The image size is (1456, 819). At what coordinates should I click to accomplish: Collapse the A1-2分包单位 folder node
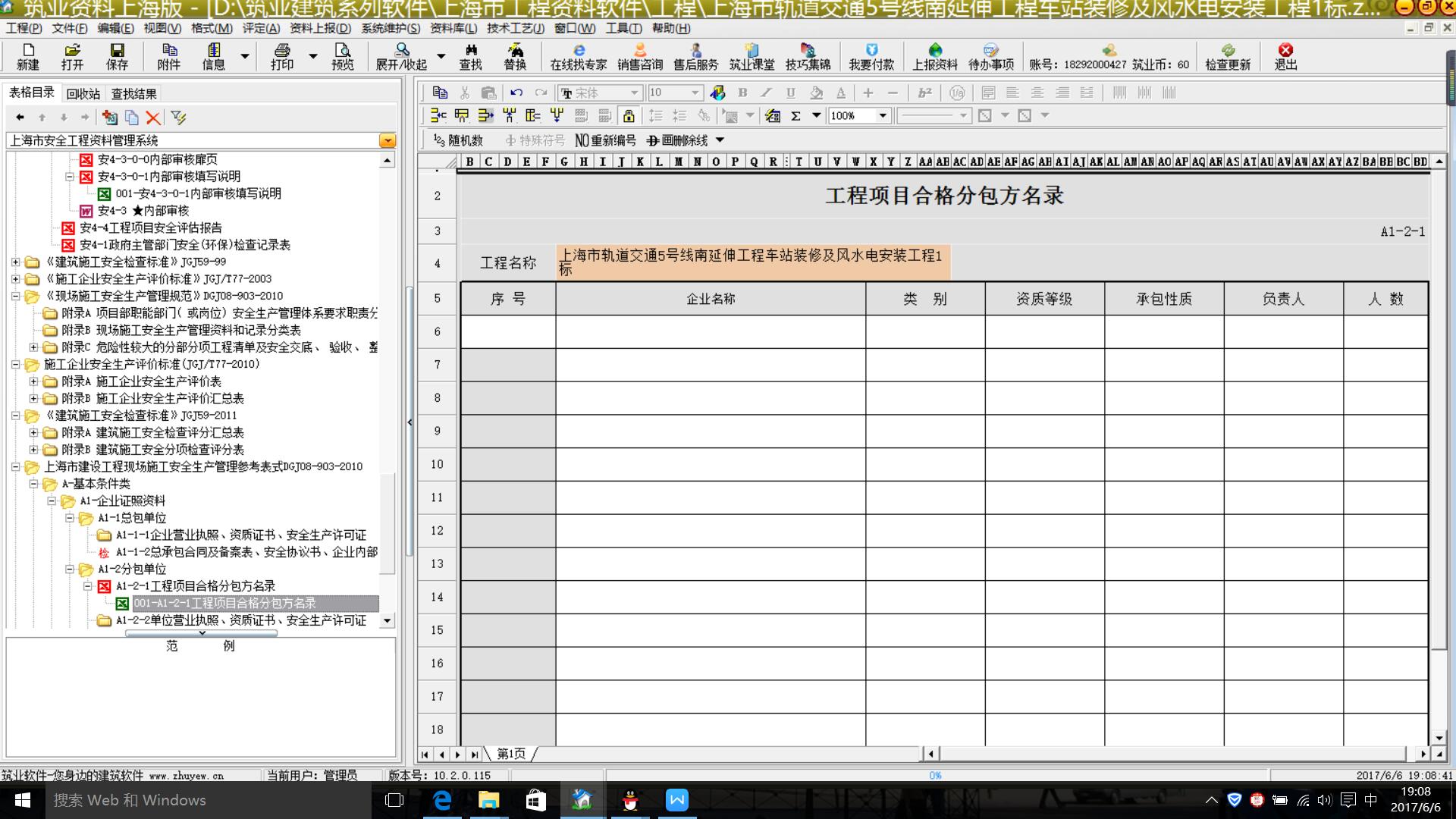coord(70,569)
